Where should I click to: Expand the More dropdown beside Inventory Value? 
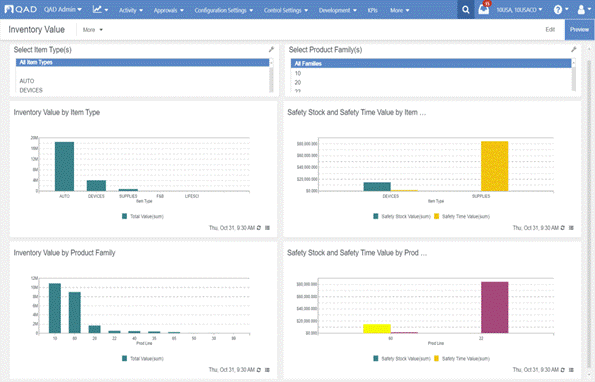point(93,30)
